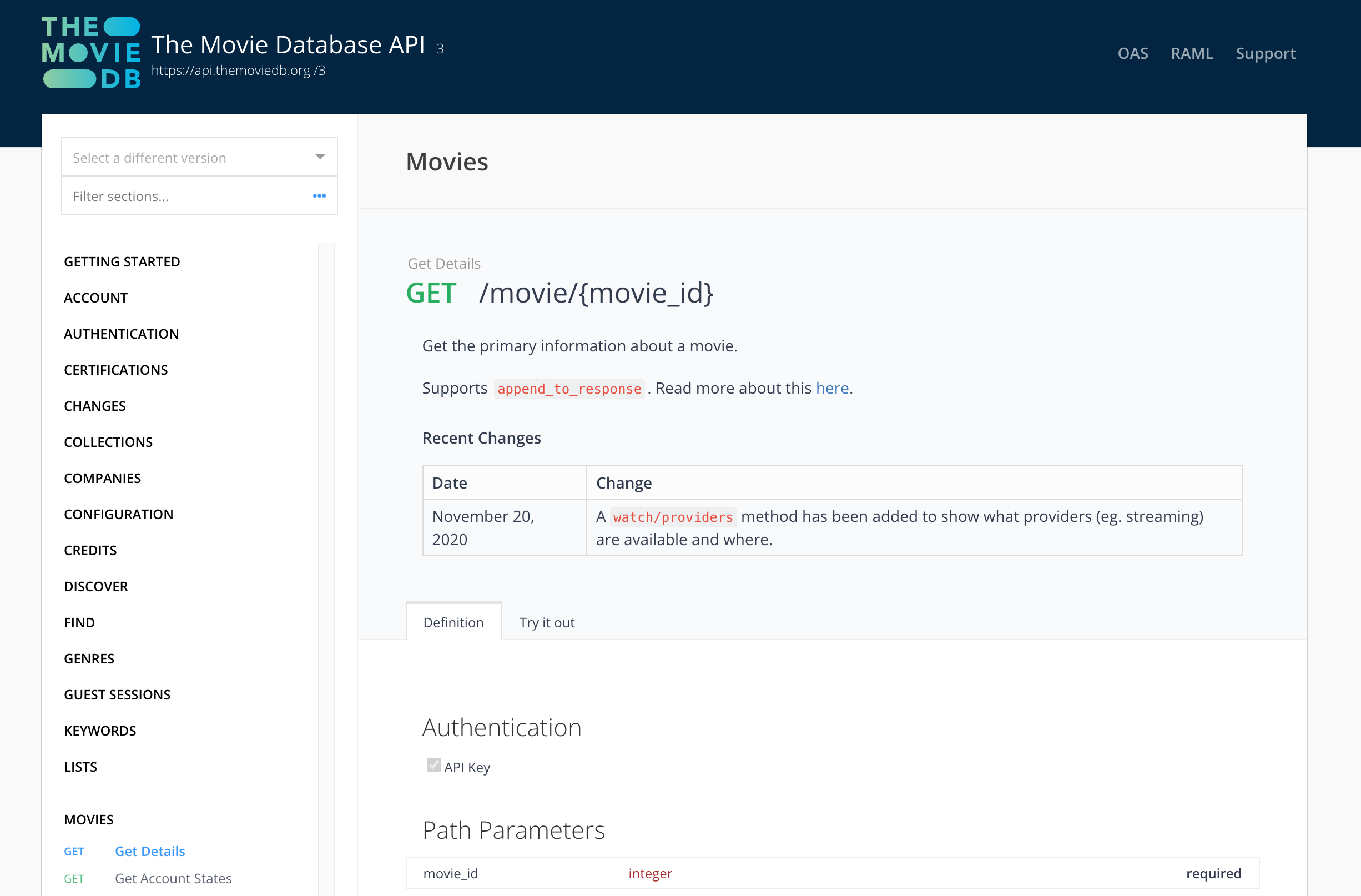Click the https://api.themoviedb.org /3 base URL

[238, 70]
